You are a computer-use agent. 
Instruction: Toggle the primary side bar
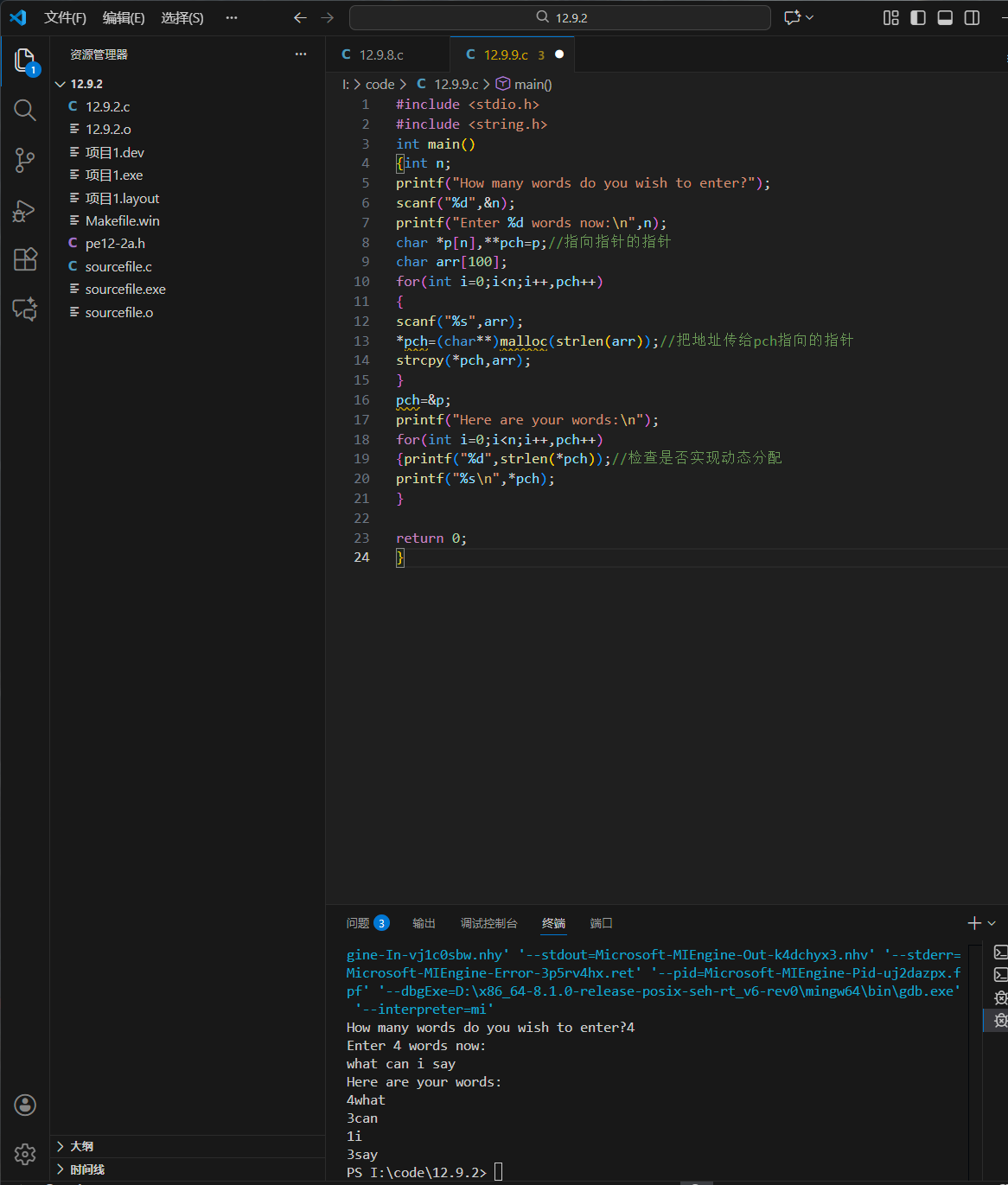coord(918,17)
